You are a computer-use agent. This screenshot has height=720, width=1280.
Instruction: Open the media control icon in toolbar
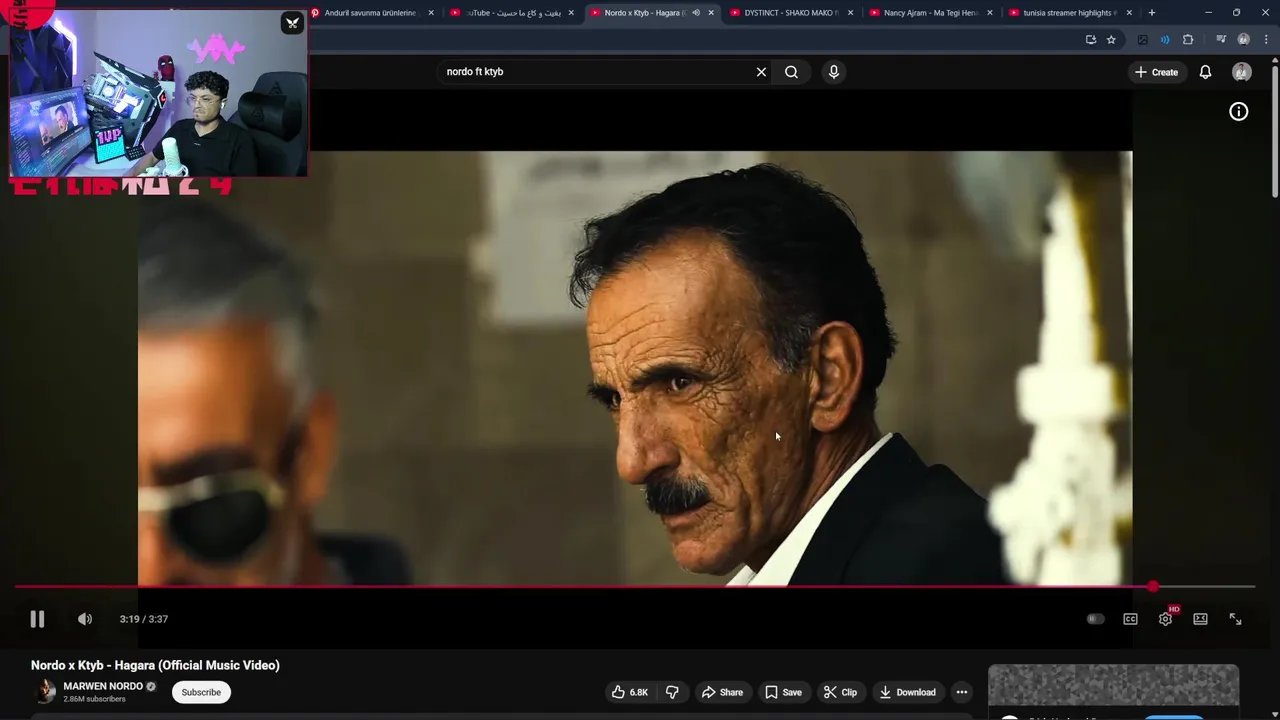[x=1222, y=40]
